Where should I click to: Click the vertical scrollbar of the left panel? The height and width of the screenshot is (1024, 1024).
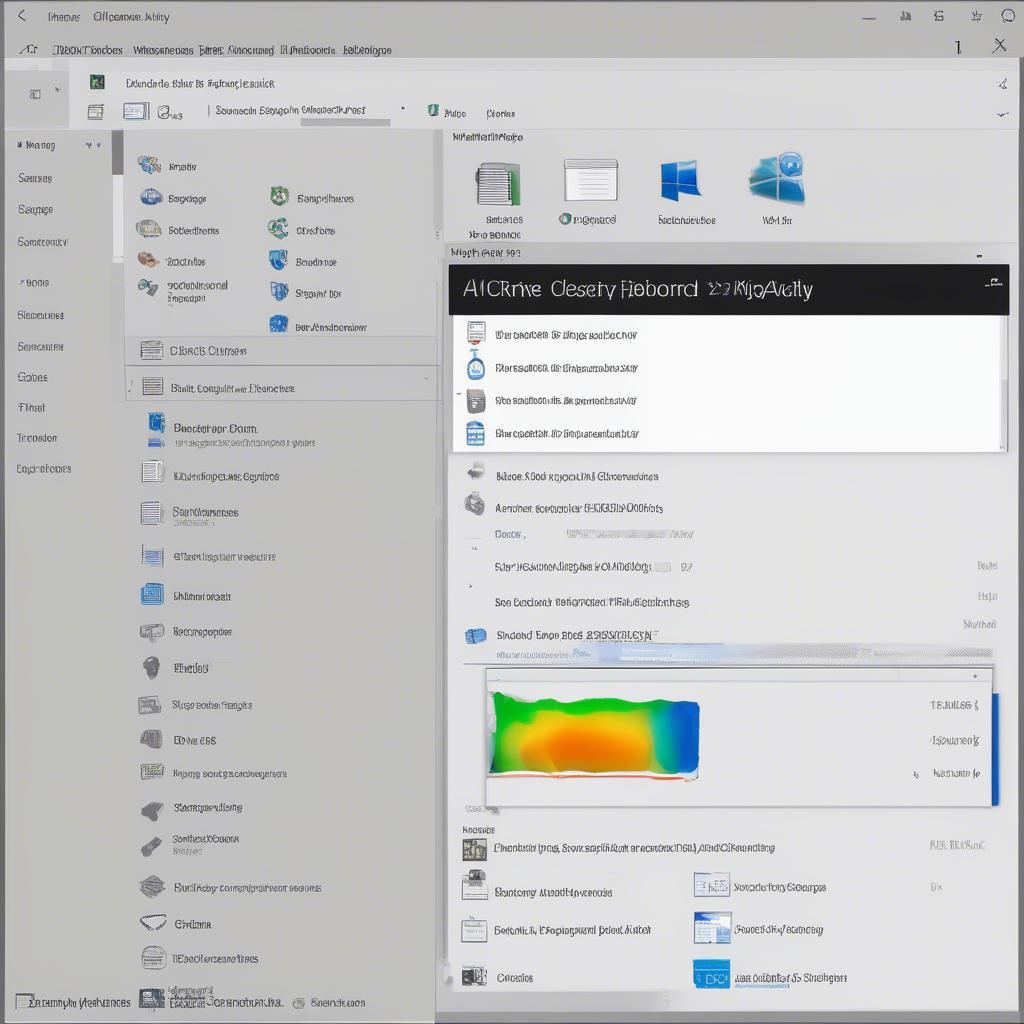(118, 196)
